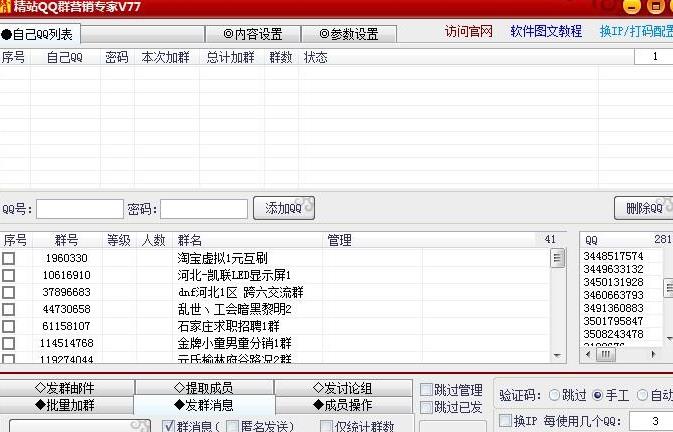The height and width of the screenshot is (432, 673).
Task: Check the box for group 44730658
Action: click(x=9, y=309)
